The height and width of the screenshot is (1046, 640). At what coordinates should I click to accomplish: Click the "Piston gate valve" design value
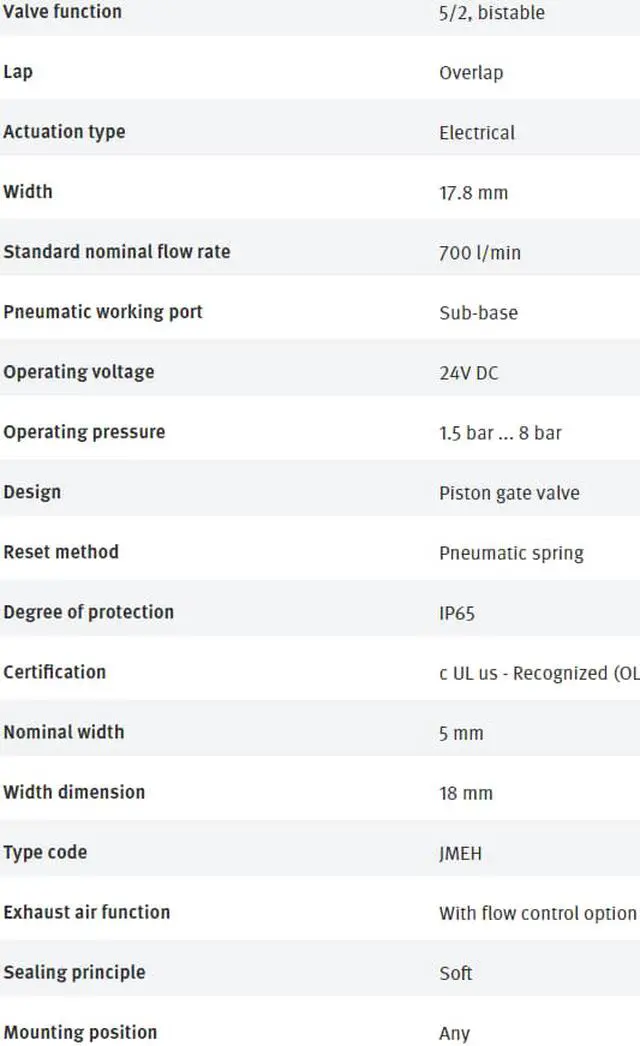coord(509,493)
